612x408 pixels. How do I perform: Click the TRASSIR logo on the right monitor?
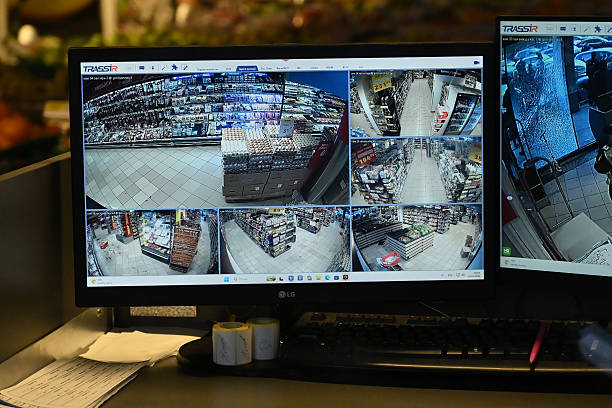[520, 29]
